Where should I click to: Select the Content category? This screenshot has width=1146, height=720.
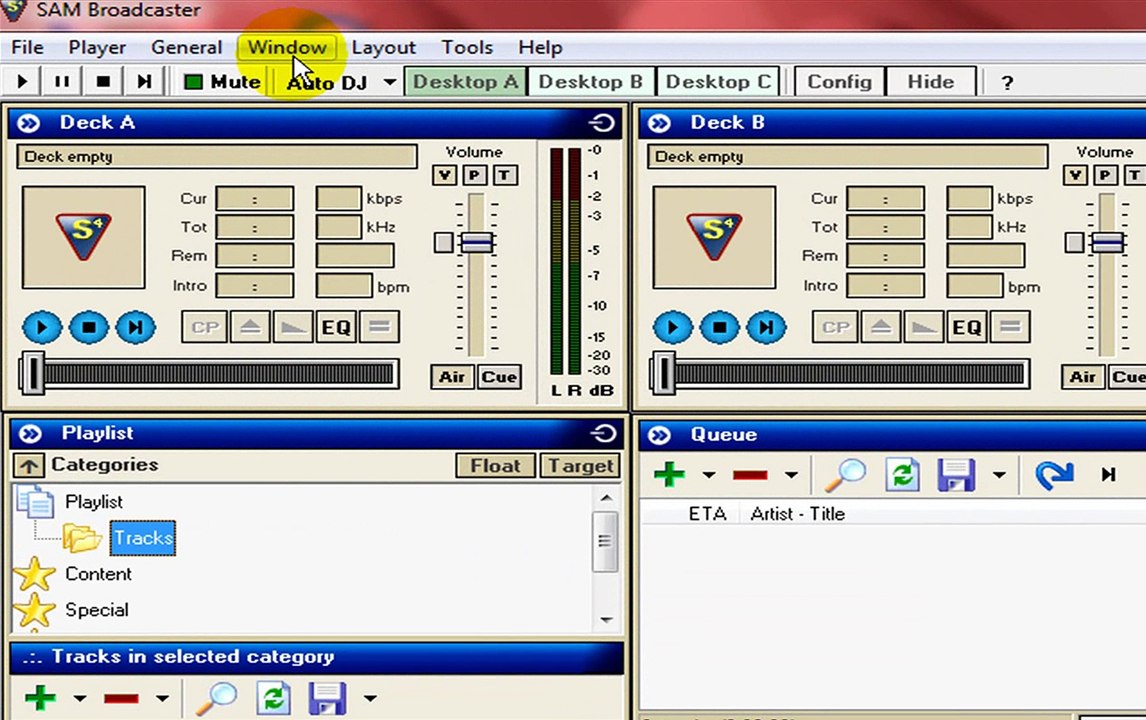coord(98,574)
